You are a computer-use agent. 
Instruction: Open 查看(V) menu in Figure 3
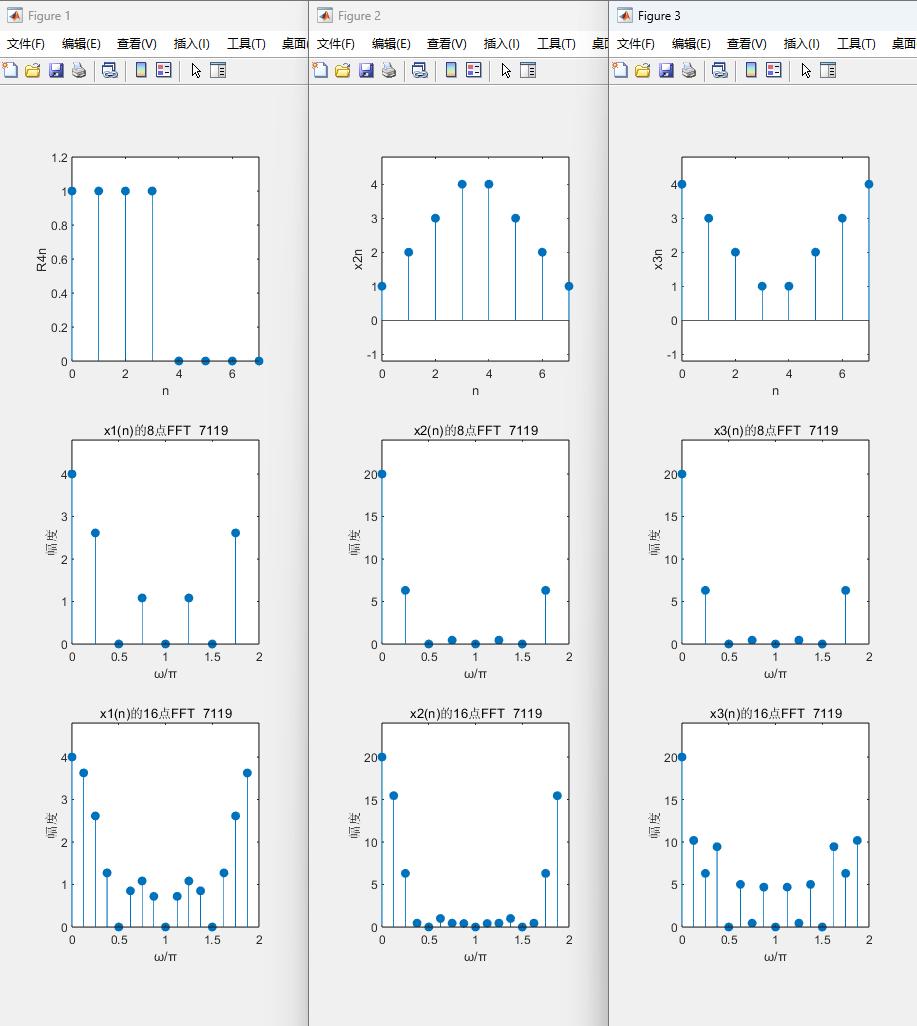pos(747,44)
